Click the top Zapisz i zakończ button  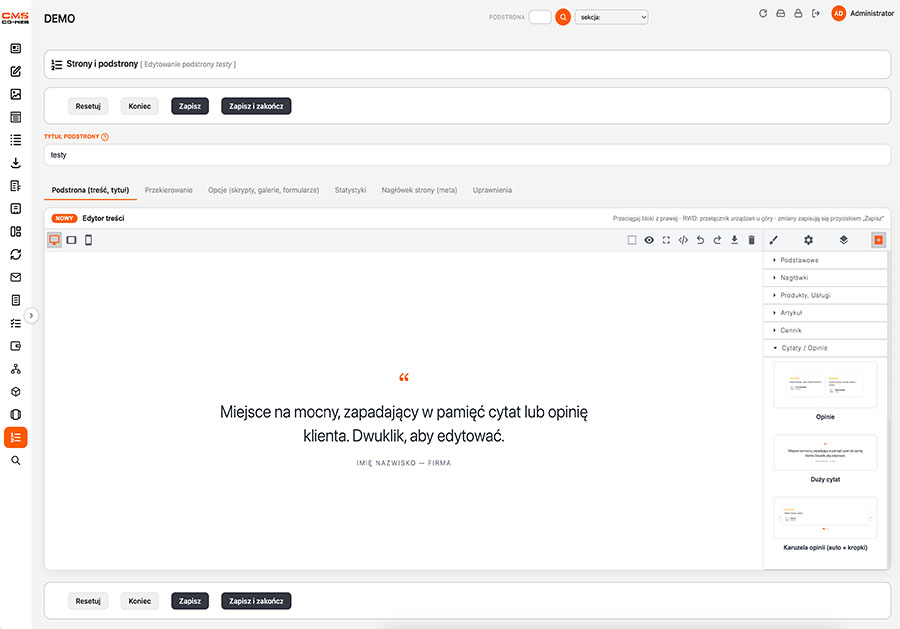[256, 106]
